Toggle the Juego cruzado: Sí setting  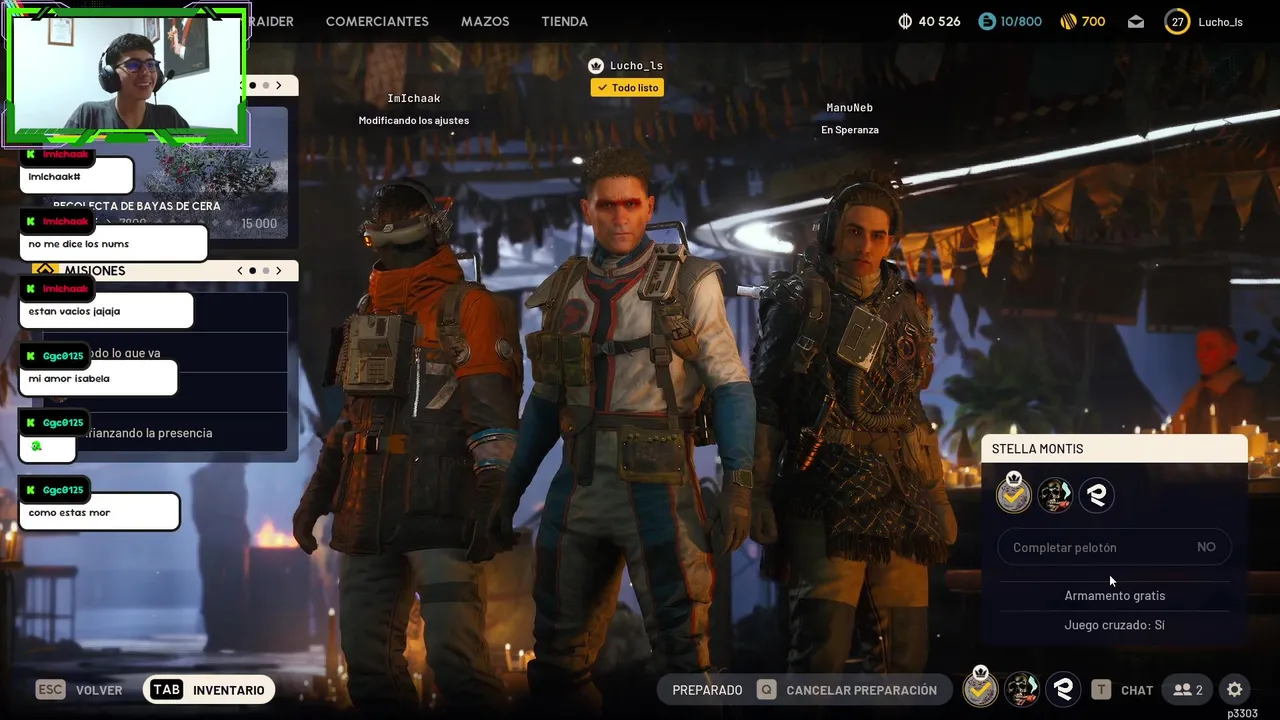(x=1114, y=625)
